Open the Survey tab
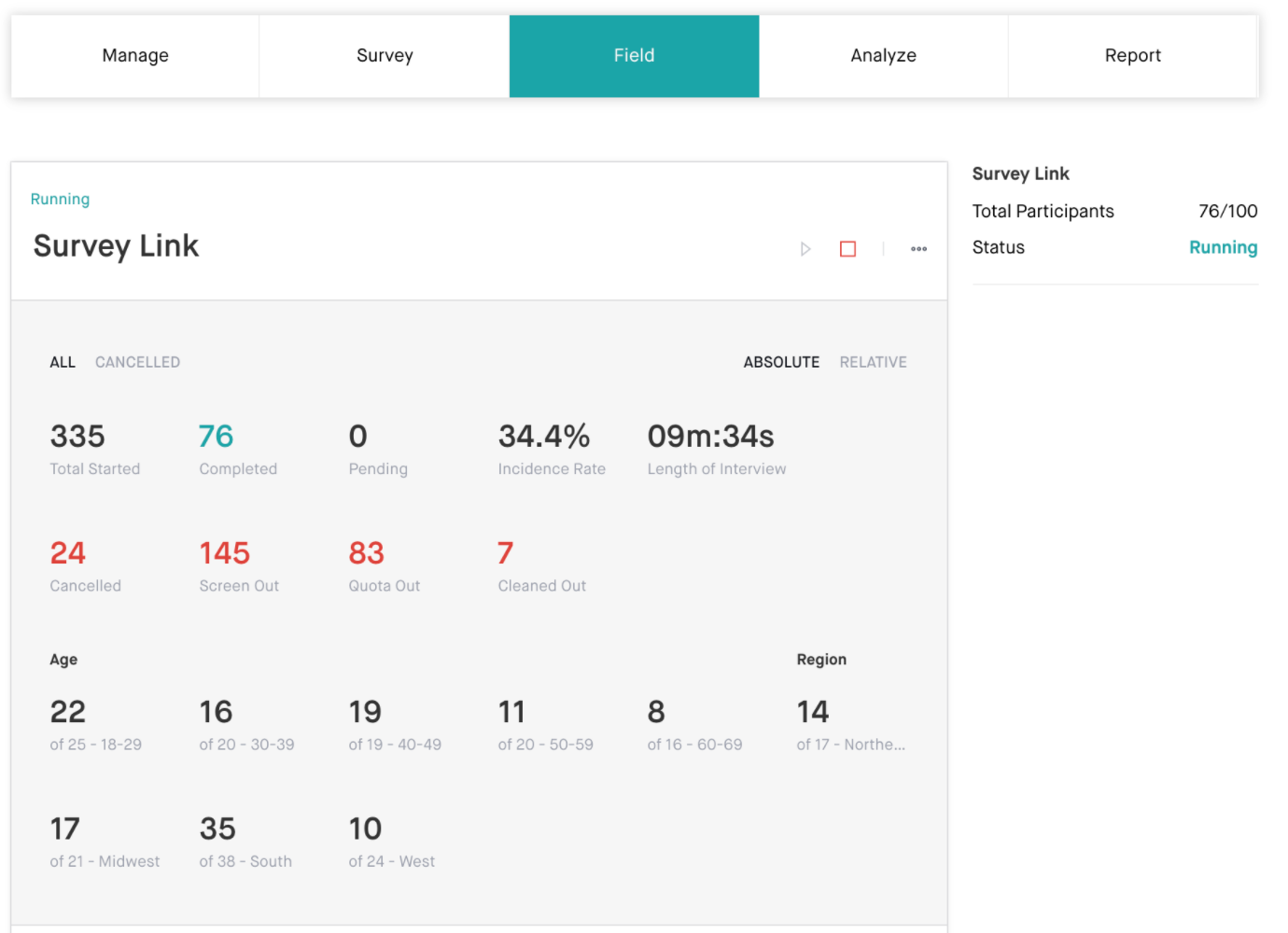1288x933 pixels. click(385, 56)
